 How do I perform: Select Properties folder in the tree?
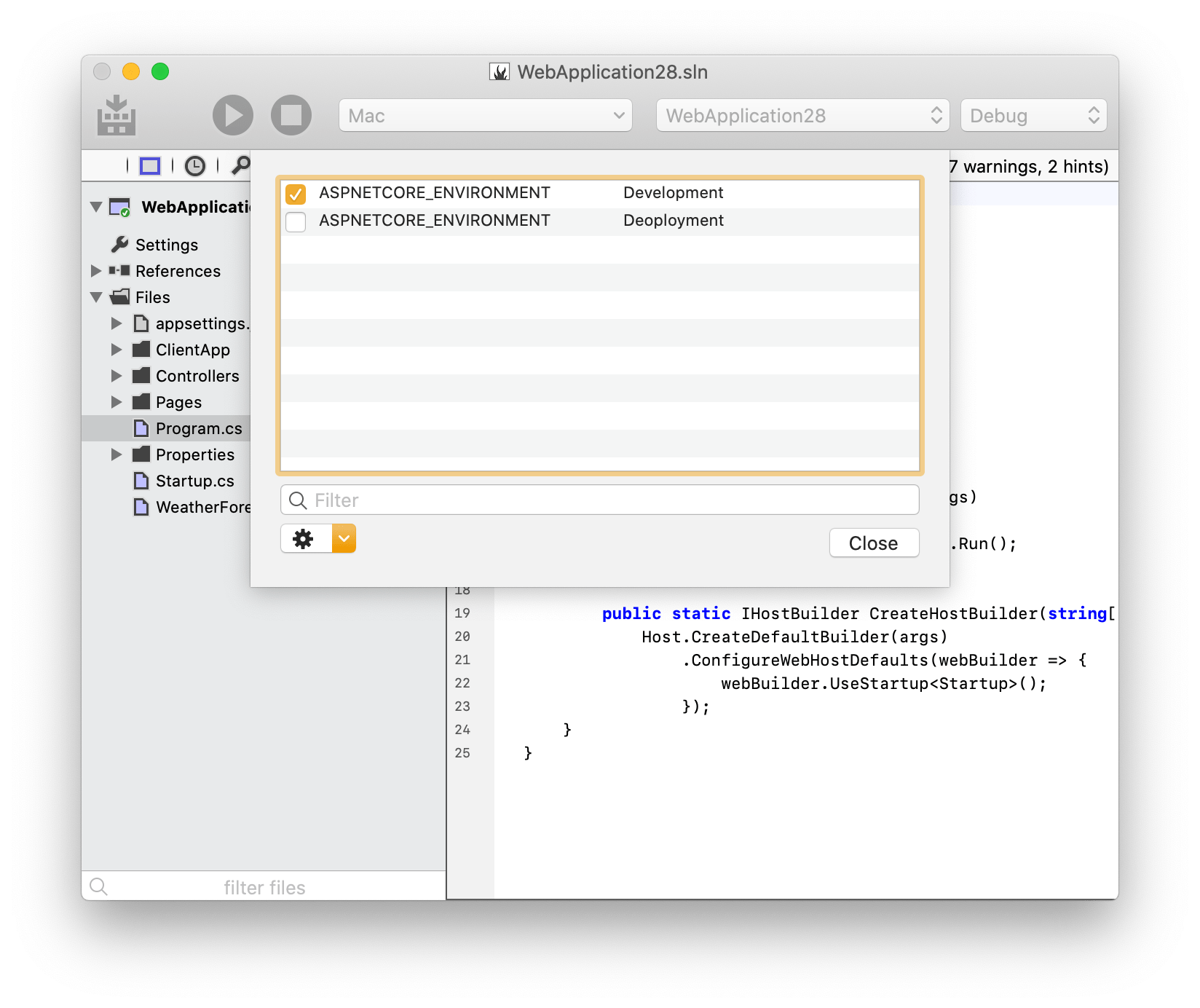coord(195,454)
